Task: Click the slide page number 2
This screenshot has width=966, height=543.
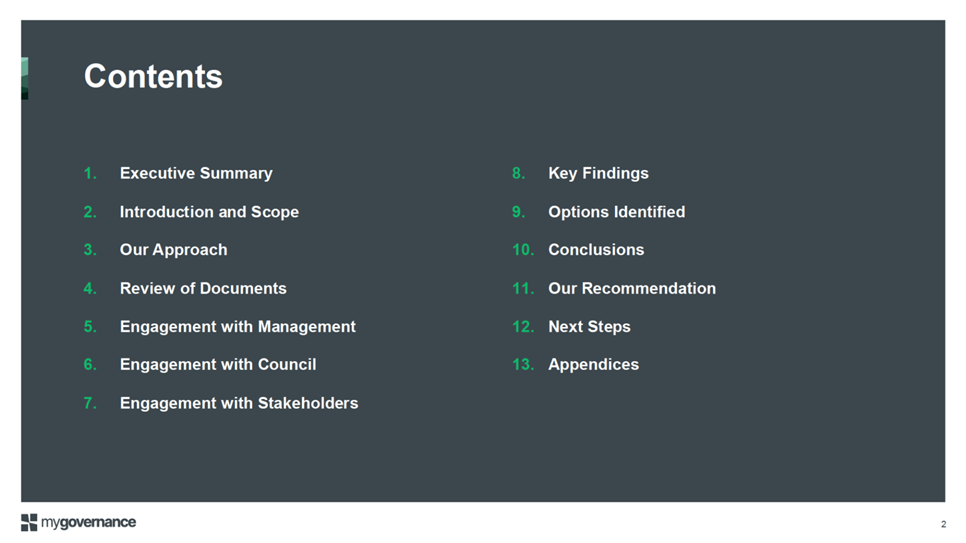Action: [x=943, y=525]
